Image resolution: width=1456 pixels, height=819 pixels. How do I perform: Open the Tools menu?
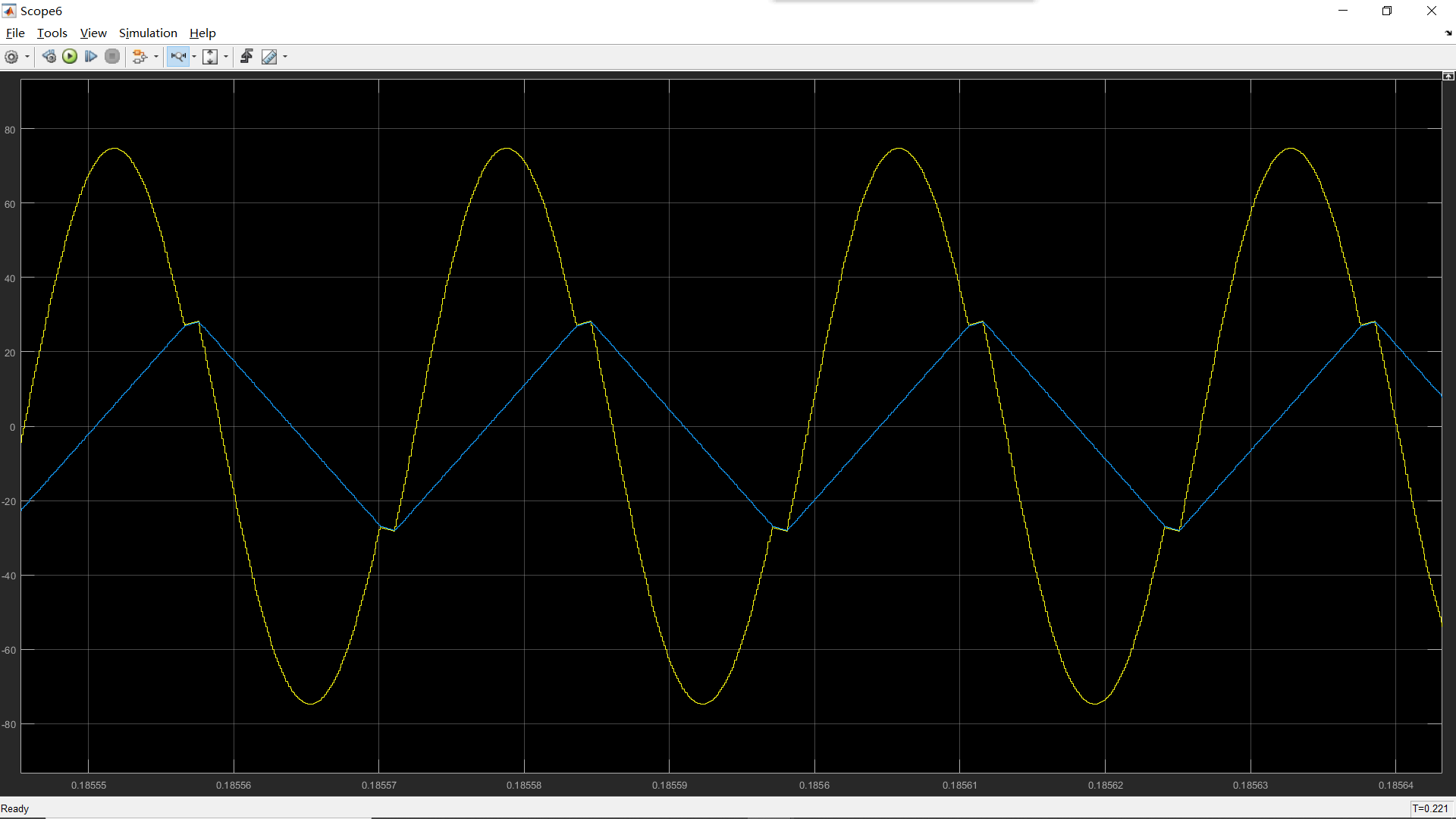52,33
